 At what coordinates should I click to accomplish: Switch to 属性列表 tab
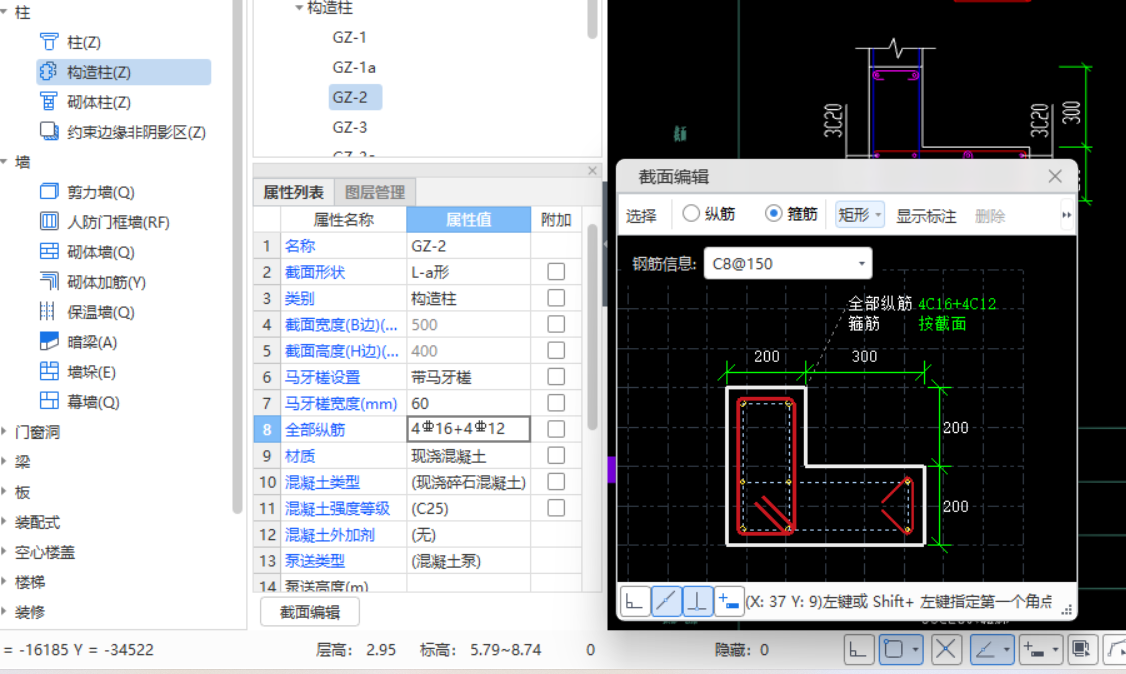(x=293, y=192)
